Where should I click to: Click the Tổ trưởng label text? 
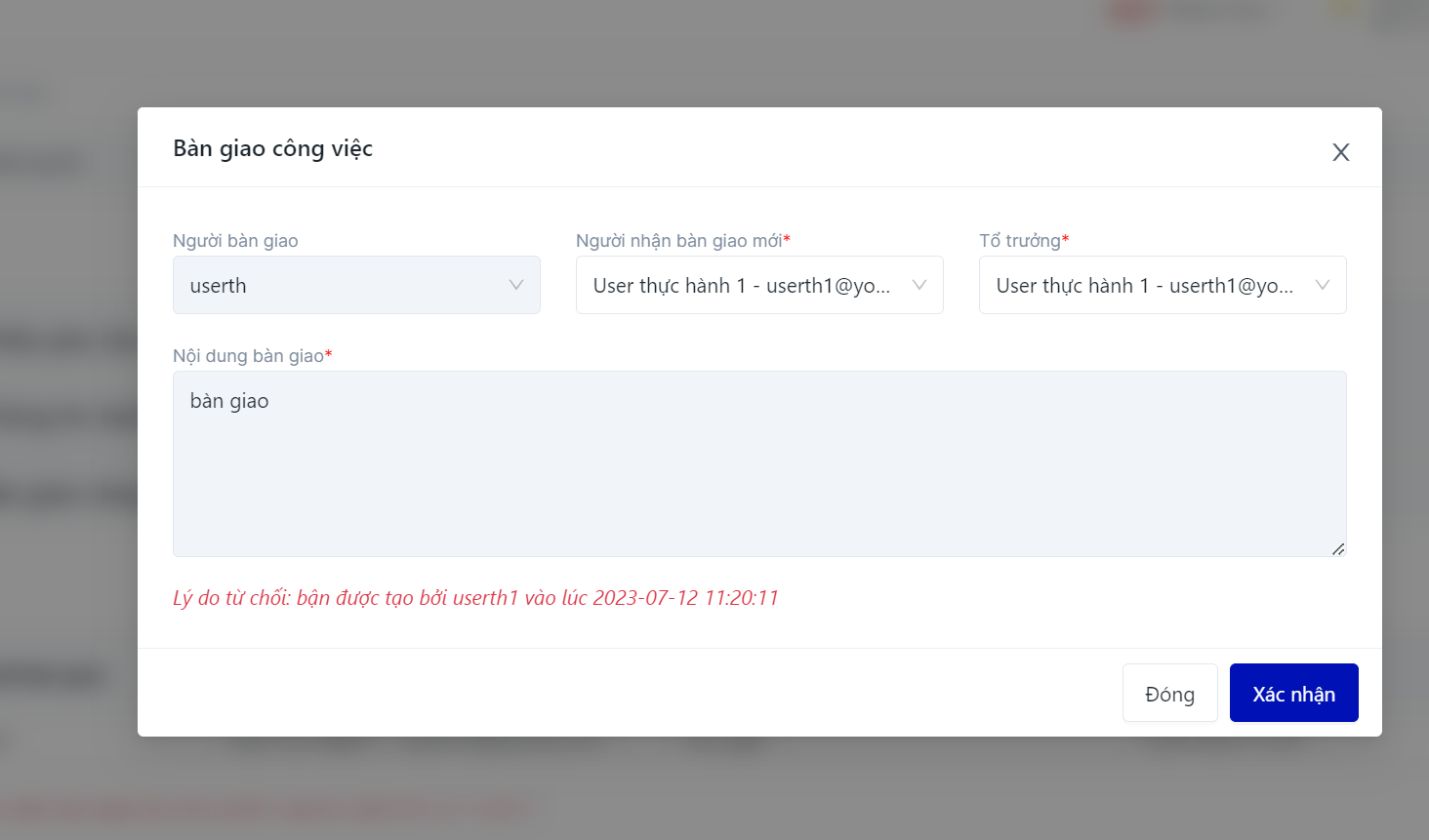coord(1019,241)
